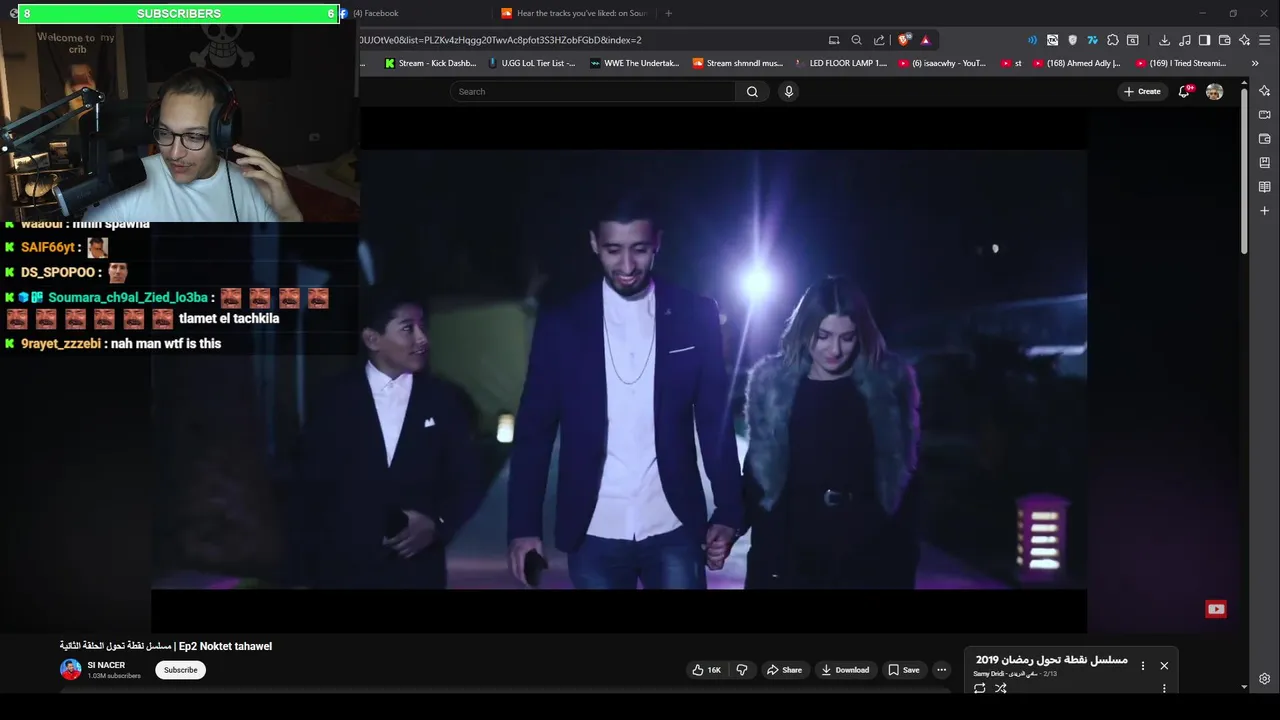Image resolution: width=1280 pixels, height=720 pixels.
Task: Click chat message 'nah man wtf is this'
Action: pyautogui.click(x=166, y=343)
